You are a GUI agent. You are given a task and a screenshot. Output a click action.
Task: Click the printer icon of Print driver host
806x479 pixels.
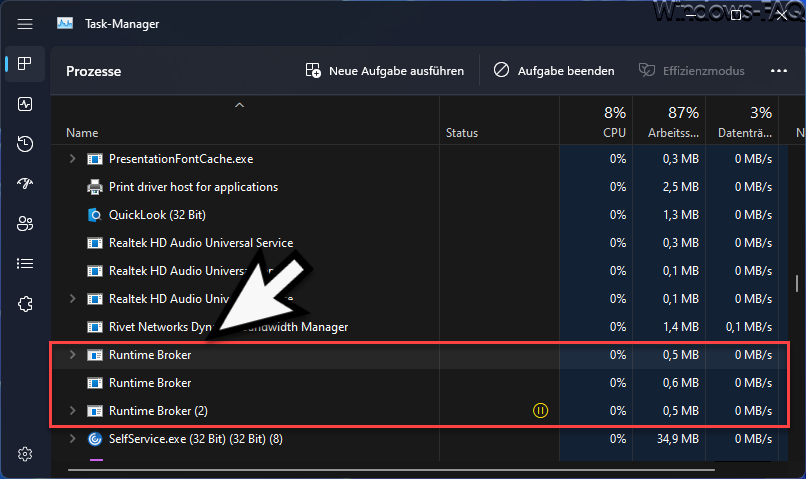[x=95, y=187]
